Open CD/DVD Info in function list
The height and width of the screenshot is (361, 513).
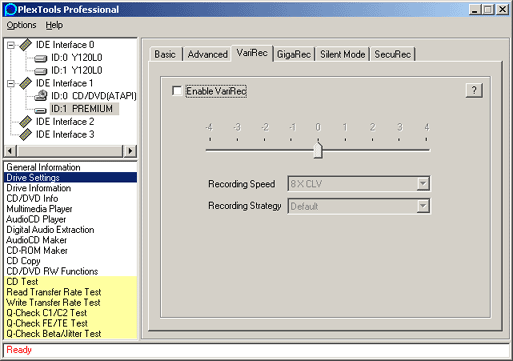[70, 198]
